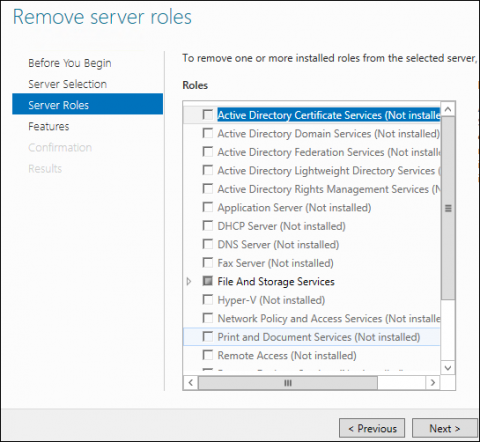Click the roles list scroll up arrow
Image resolution: width=480 pixels, height=442 pixels.
[448, 109]
